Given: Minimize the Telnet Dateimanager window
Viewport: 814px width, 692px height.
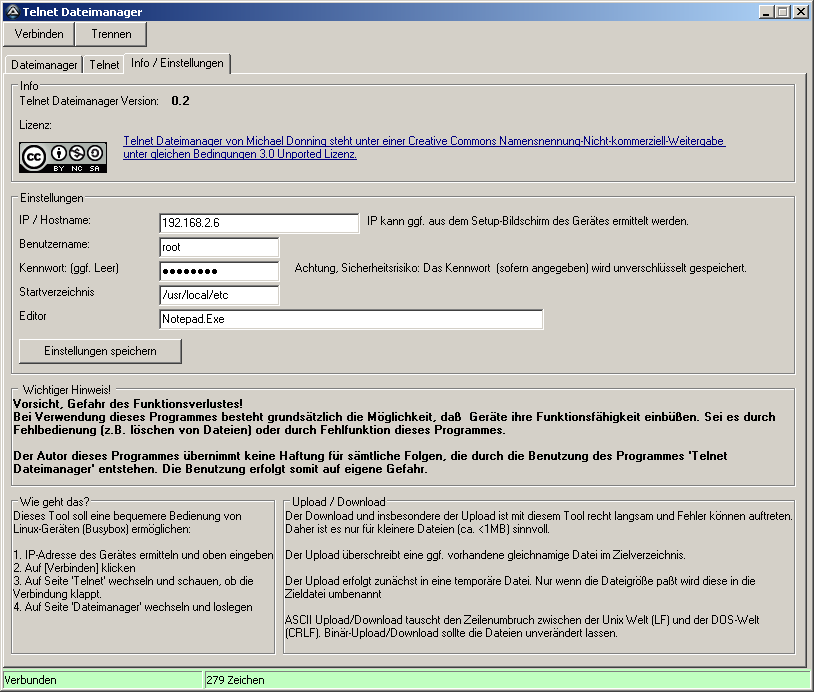Looking at the screenshot, I should tap(767, 12).
